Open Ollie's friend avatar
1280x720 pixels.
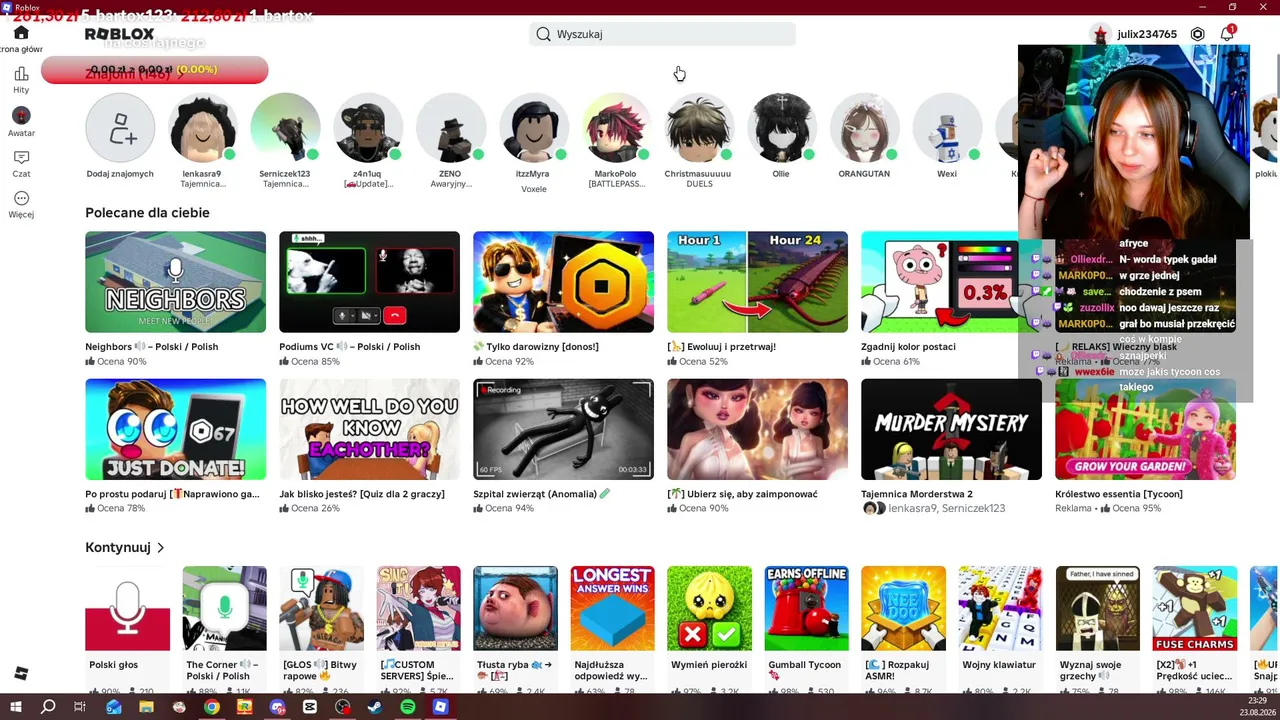pos(781,128)
